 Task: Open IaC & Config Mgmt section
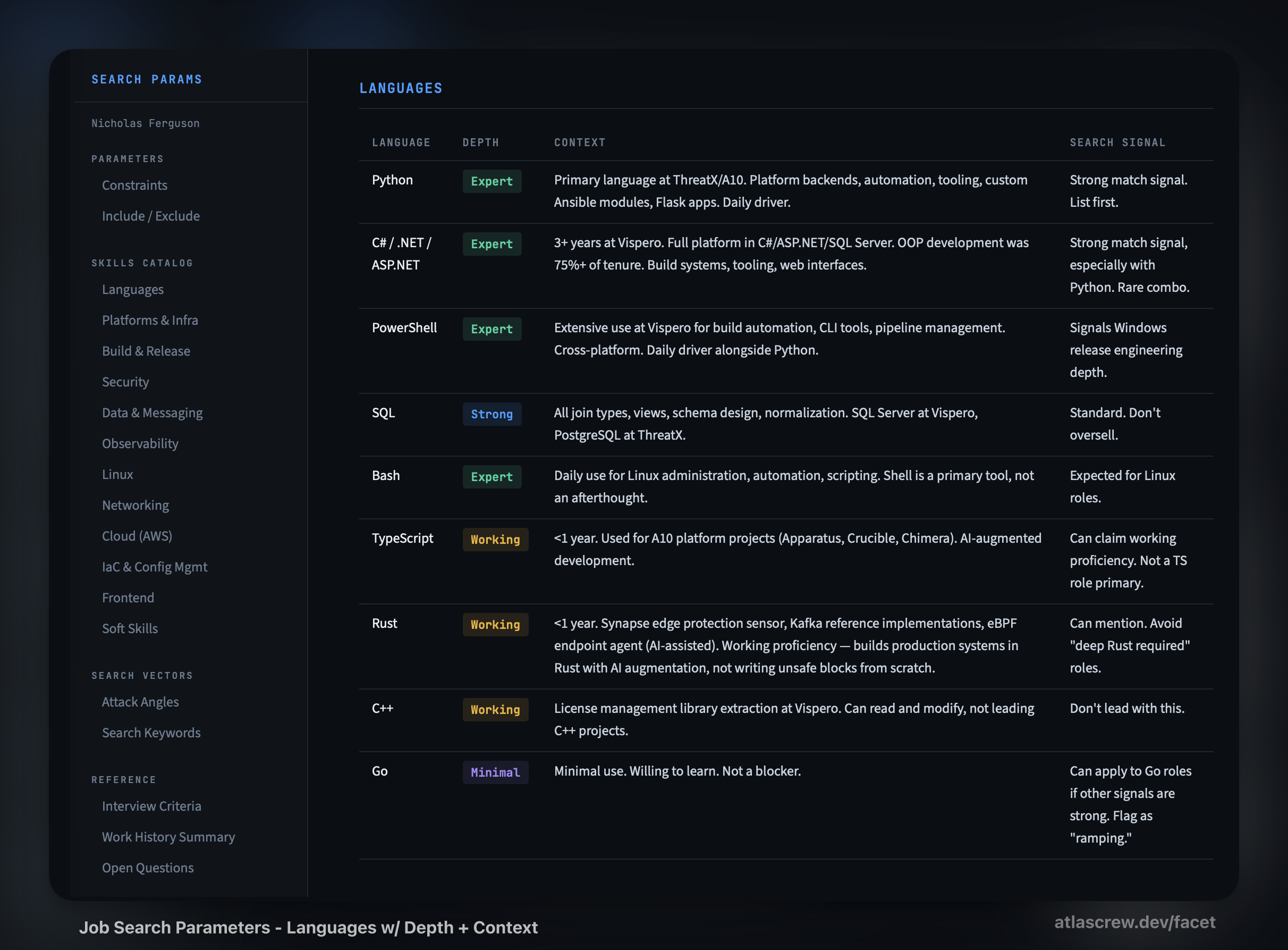pos(155,567)
